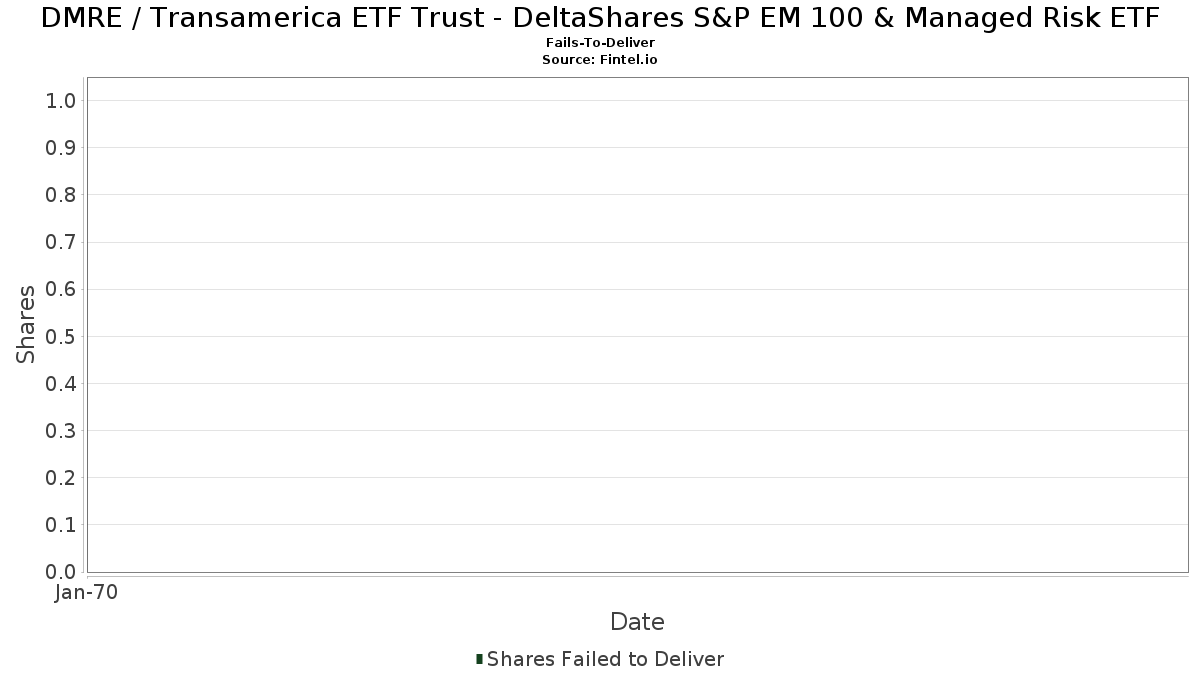Click the Date axis title
Image resolution: width=1200 pixels, height=675 pixels.
tap(637, 622)
